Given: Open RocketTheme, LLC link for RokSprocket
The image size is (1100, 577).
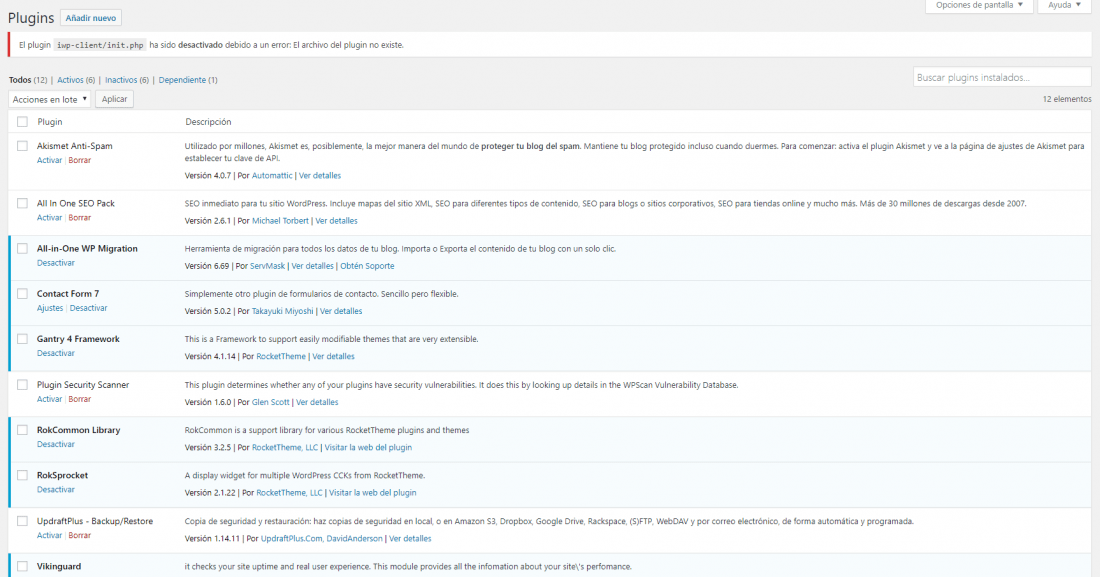Looking at the screenshot, I should [x=289, y=493].
